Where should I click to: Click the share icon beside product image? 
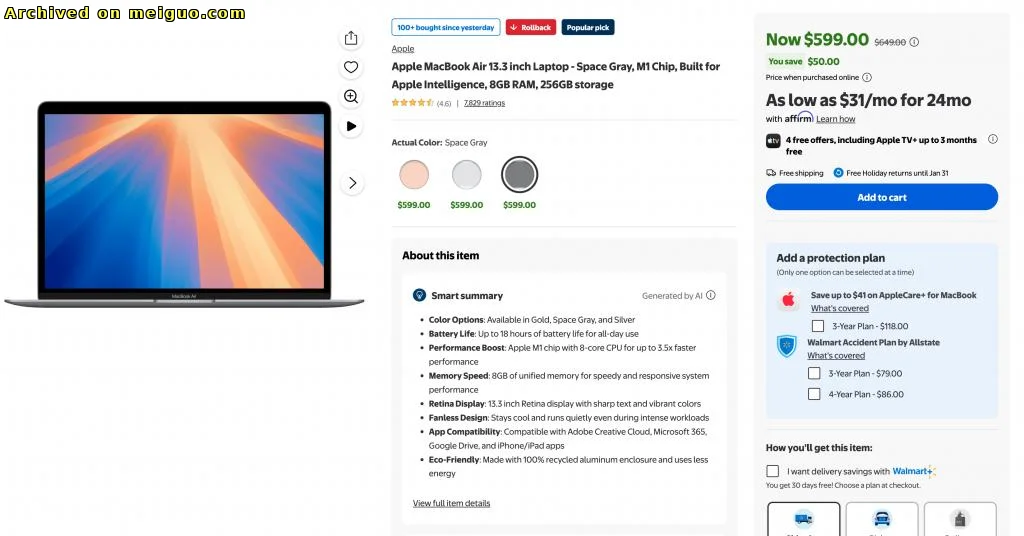[351, 38]
